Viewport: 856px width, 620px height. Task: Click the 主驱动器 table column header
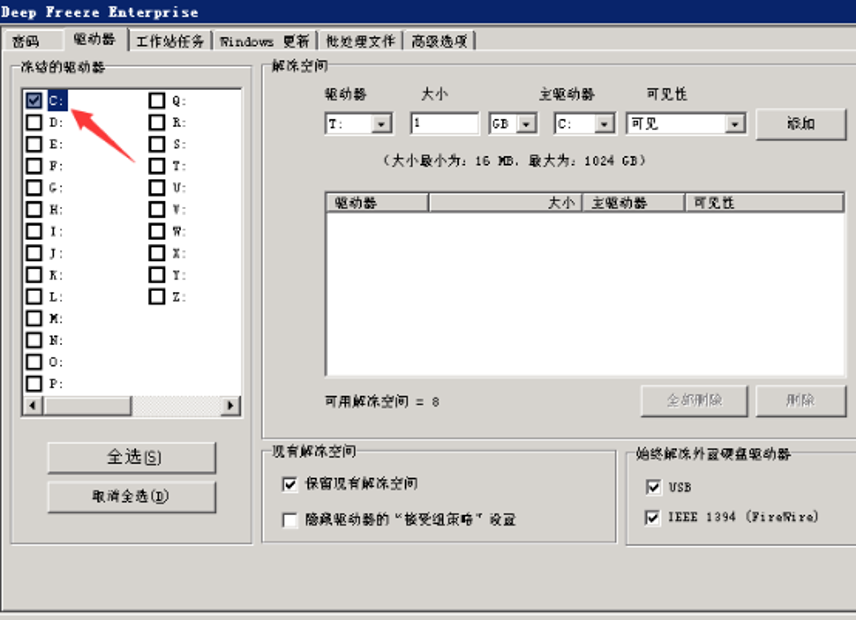(x=633, y=202)
